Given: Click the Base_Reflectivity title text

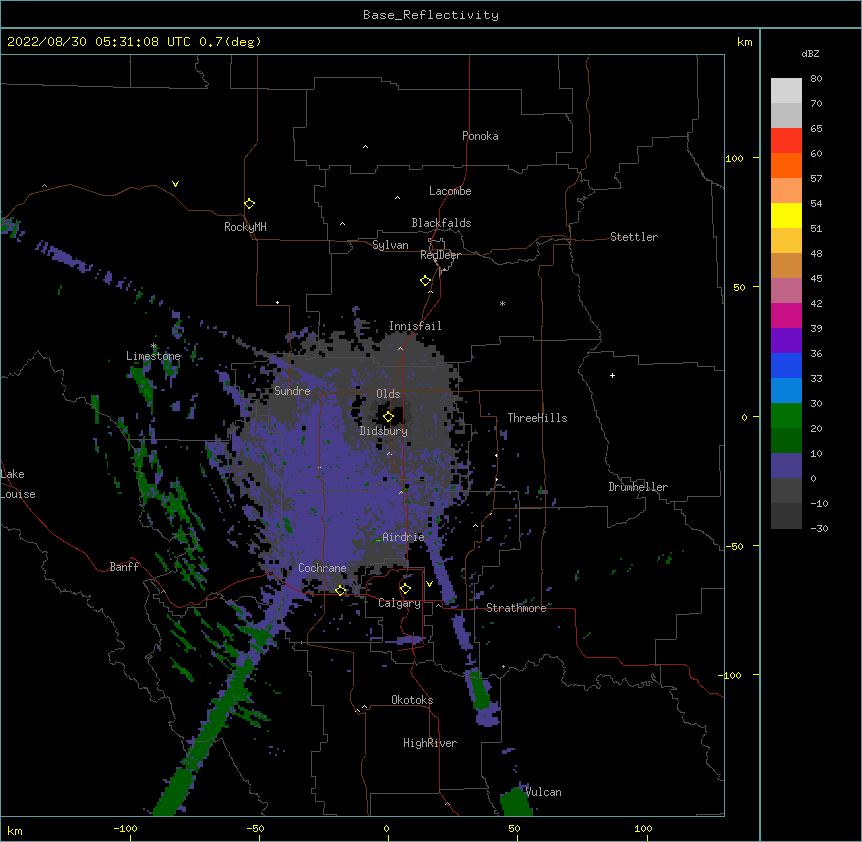Looking at the screenshot, I should coord(431,15).
